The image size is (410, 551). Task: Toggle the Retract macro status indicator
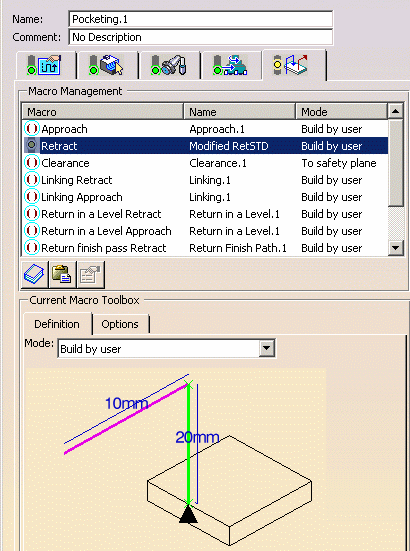pos(32,145)
